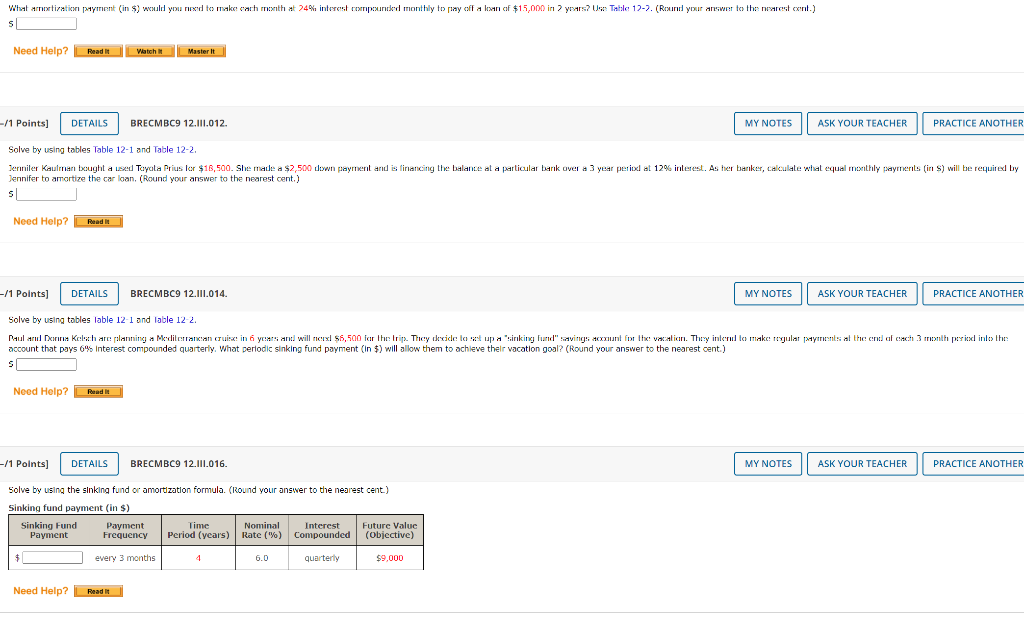Click the Interest Compounded column header

coord(322,530)
